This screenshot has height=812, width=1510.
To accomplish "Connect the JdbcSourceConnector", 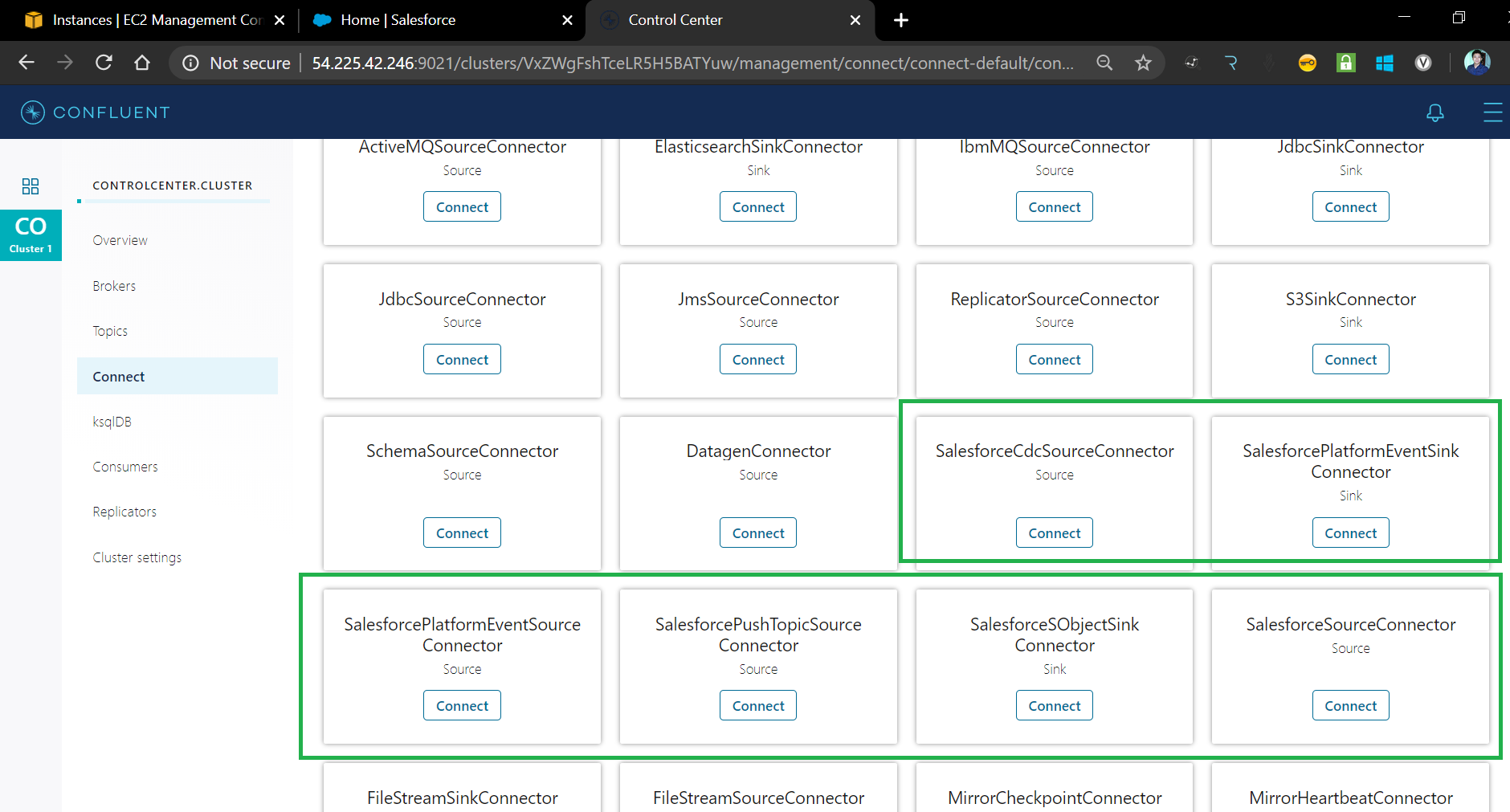I will pos(462,359).
